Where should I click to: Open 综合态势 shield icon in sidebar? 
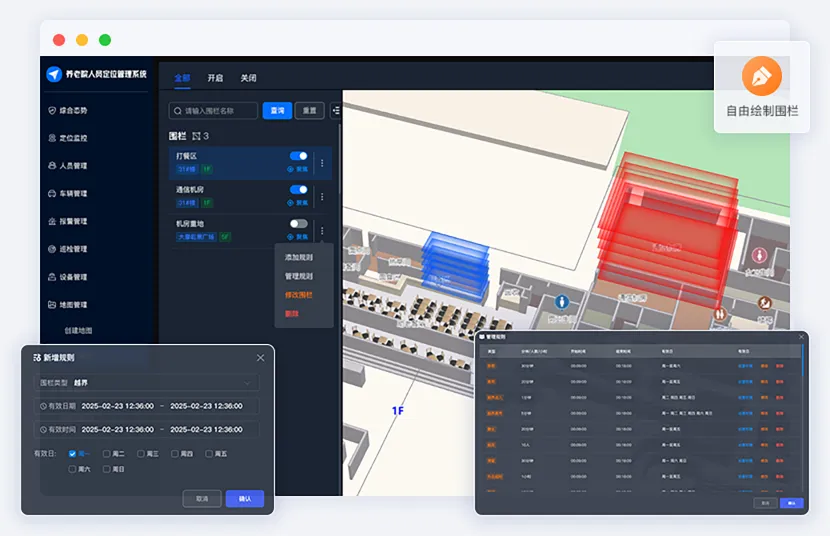(x=52, y=111)
